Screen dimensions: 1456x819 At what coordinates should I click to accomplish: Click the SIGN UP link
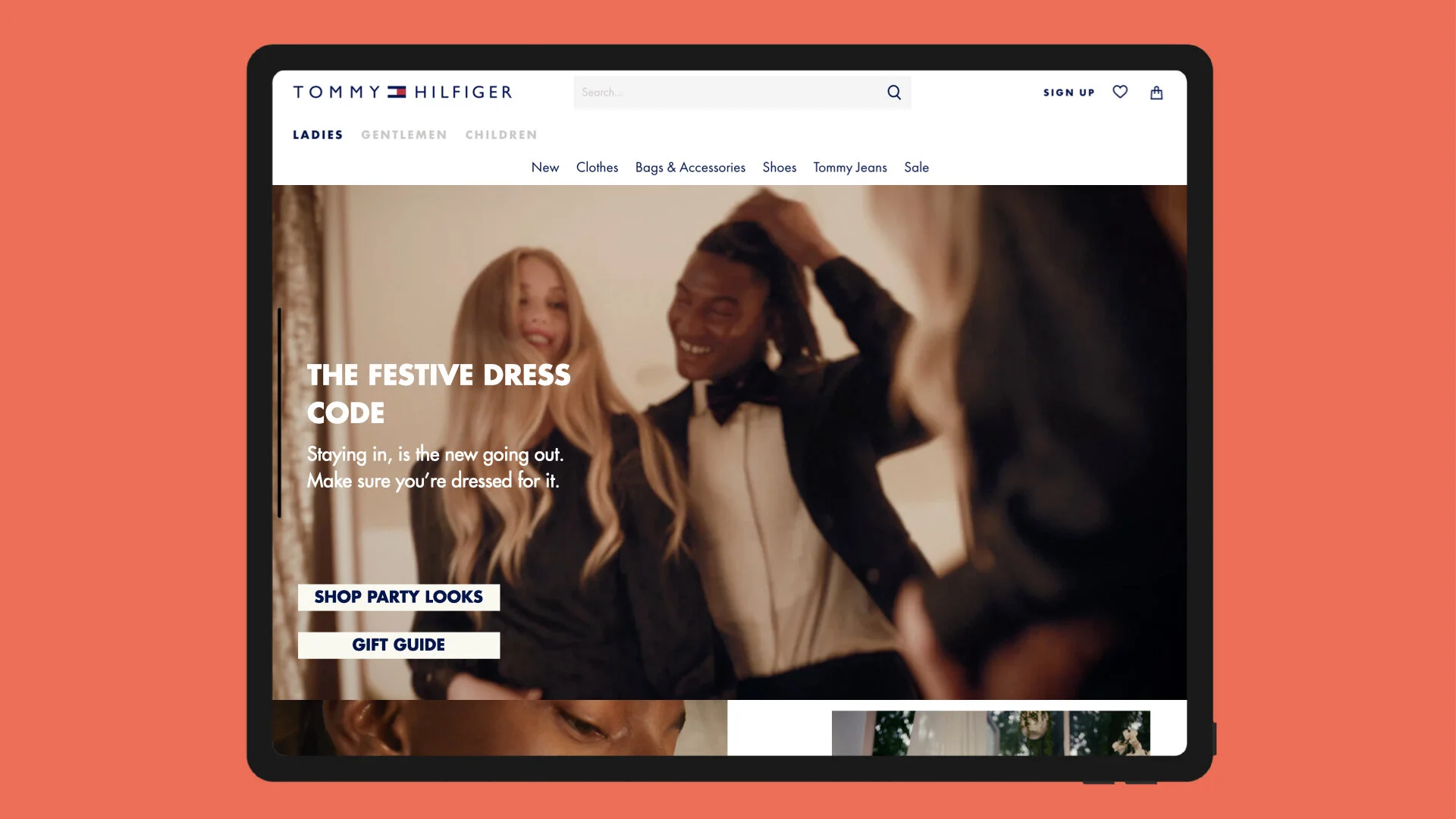(1068, 93)
